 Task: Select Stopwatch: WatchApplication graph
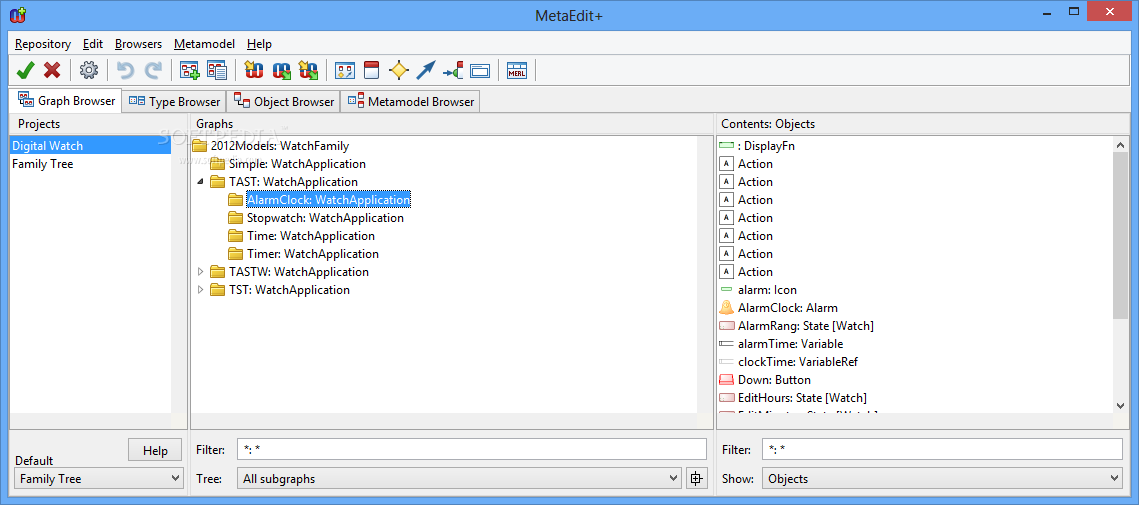(325, 218)
